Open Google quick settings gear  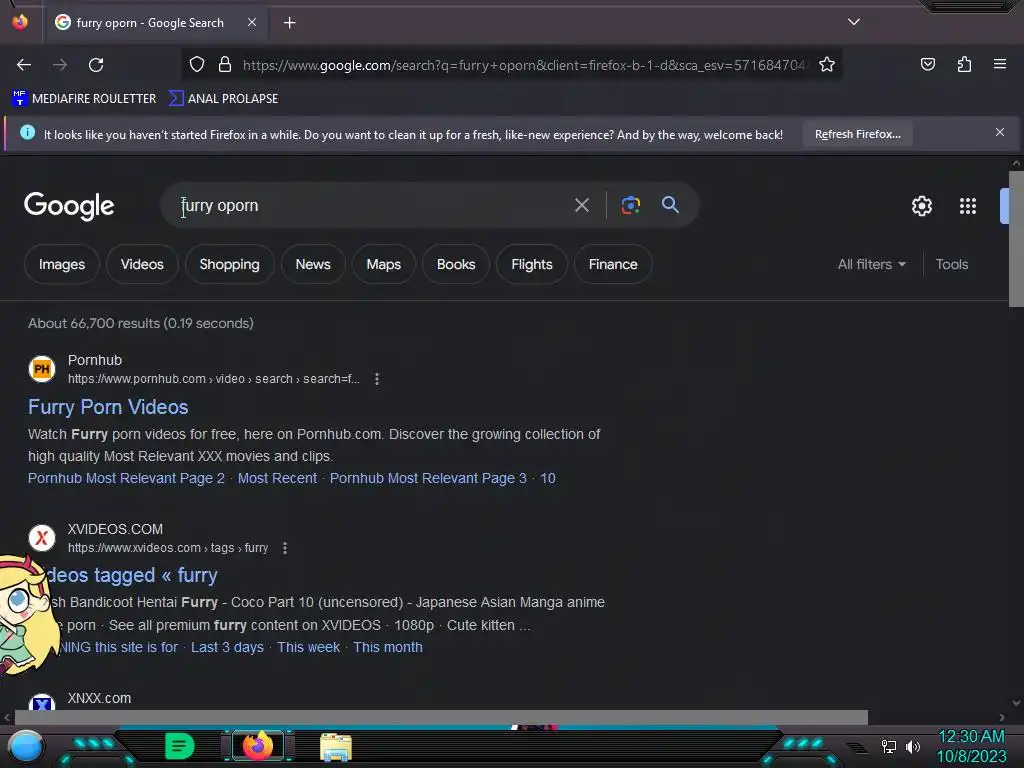tap(921, 206)
